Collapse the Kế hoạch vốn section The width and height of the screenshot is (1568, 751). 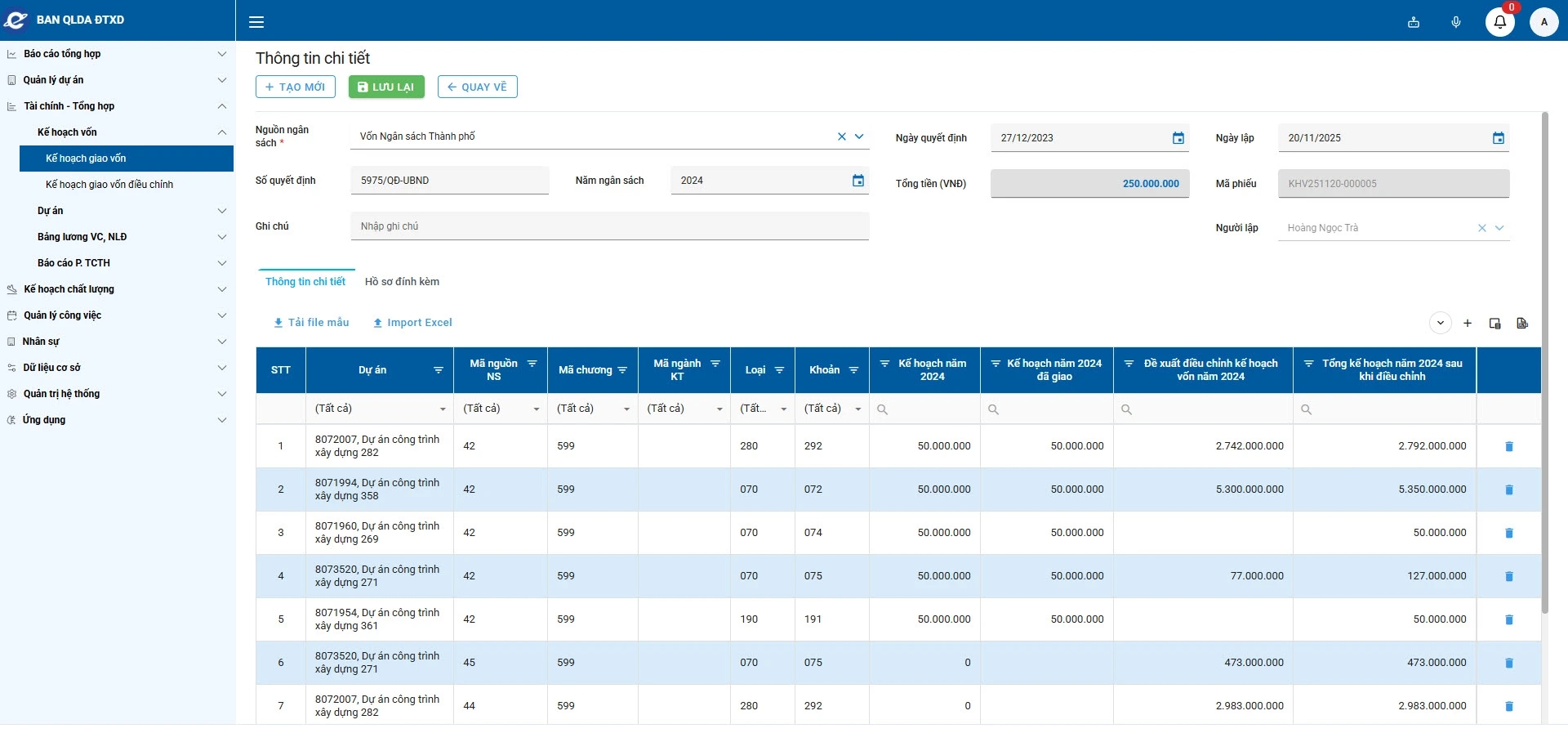click(221, 132)
